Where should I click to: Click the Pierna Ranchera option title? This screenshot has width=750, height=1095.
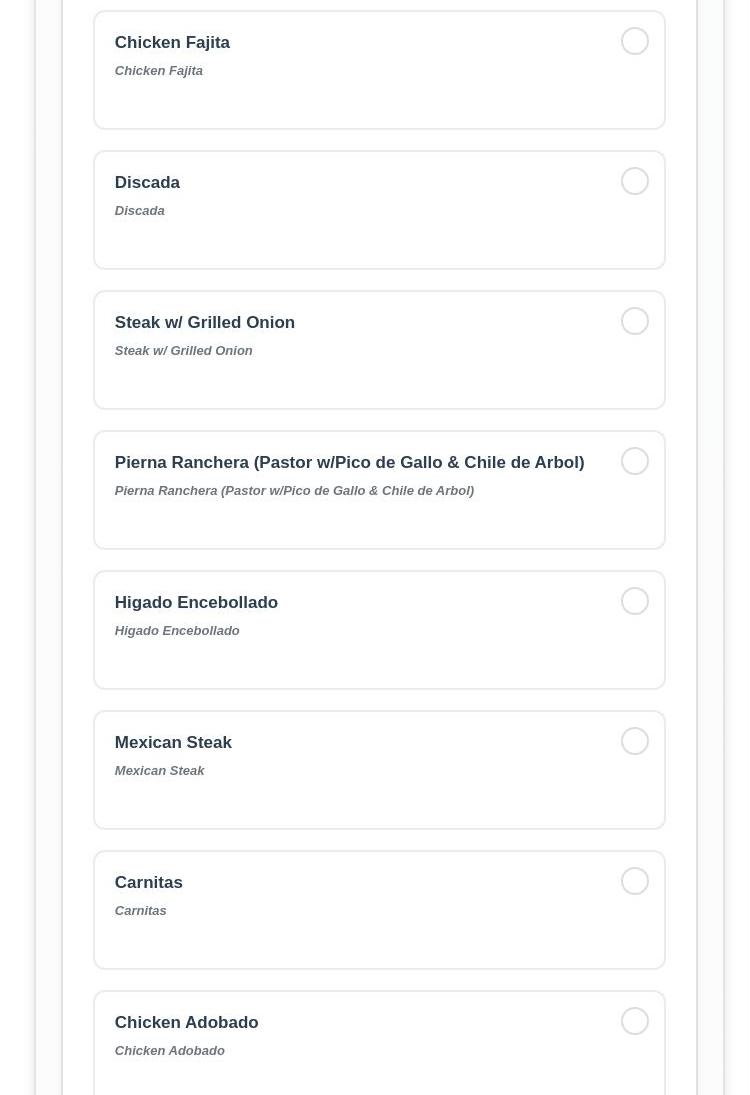coord(349,463)
